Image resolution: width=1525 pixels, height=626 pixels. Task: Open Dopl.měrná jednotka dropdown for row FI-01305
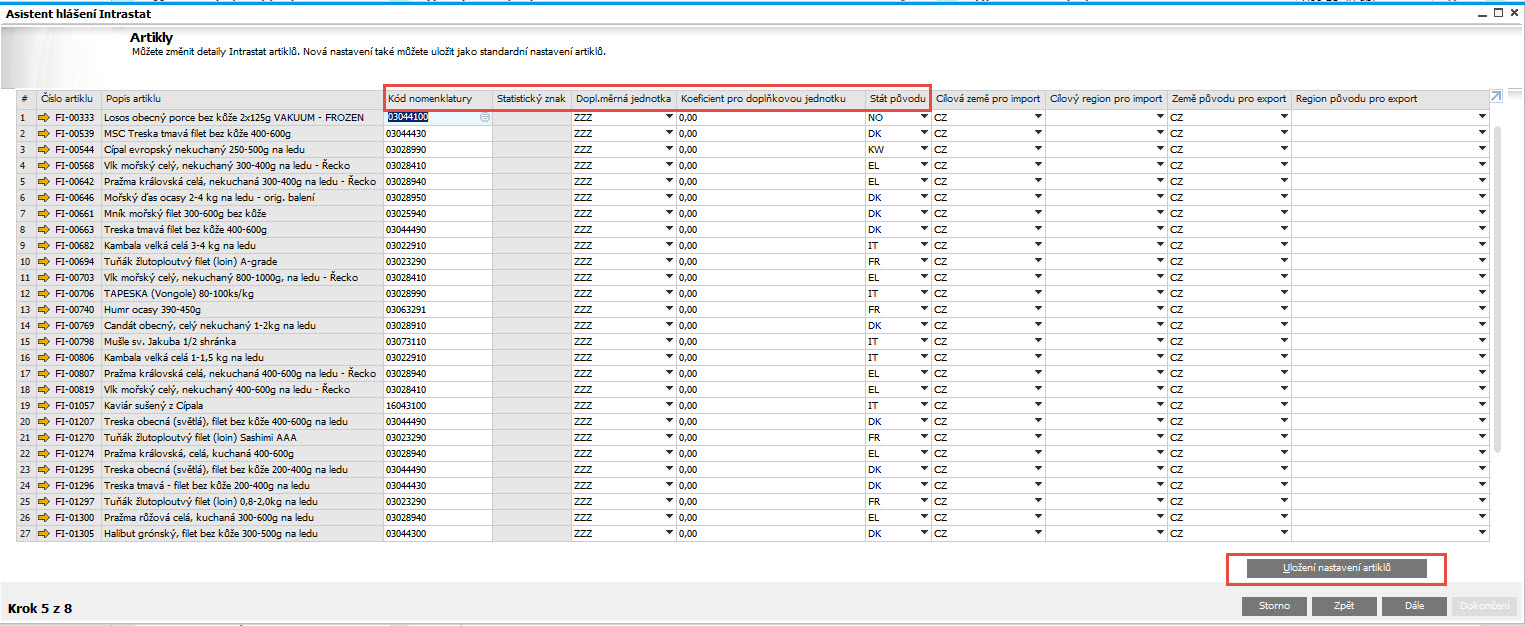(x=669, y=533)
